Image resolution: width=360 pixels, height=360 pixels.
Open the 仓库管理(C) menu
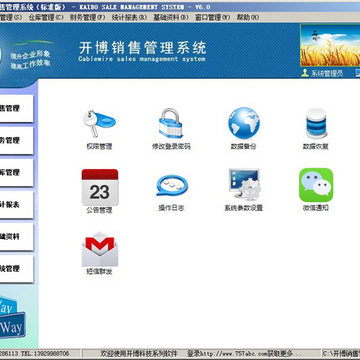point(46,17)
